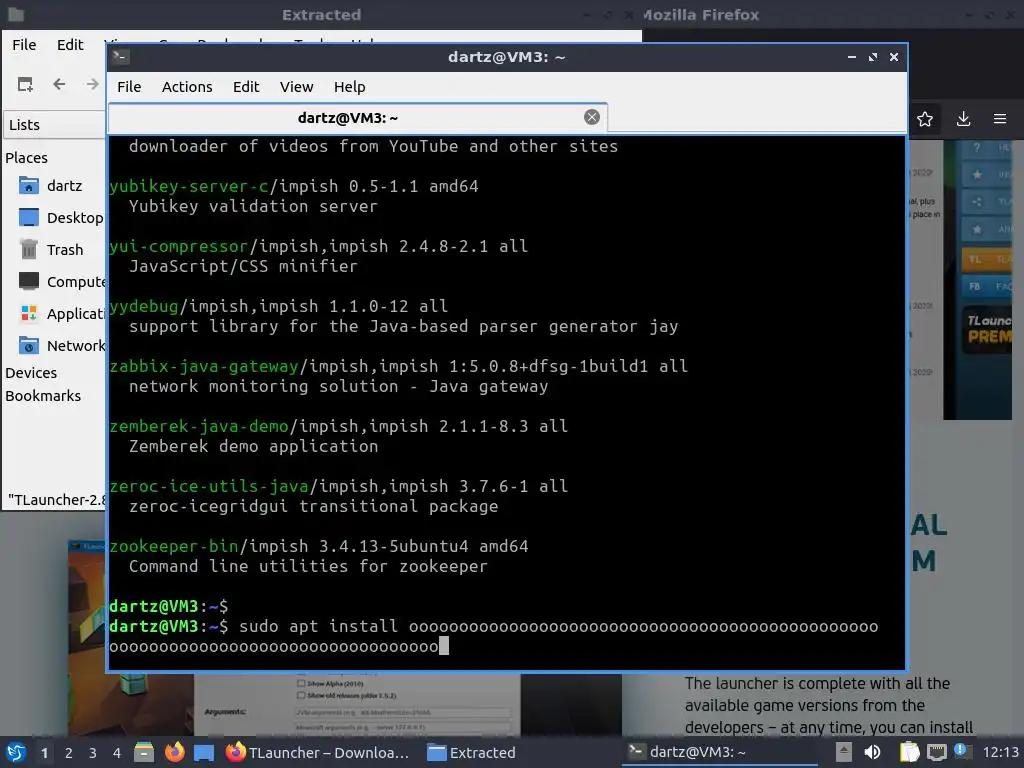The height and width of the screenshot is (768, 1024).
Task: Click the Places section header
Action: (x=26, y=158)
